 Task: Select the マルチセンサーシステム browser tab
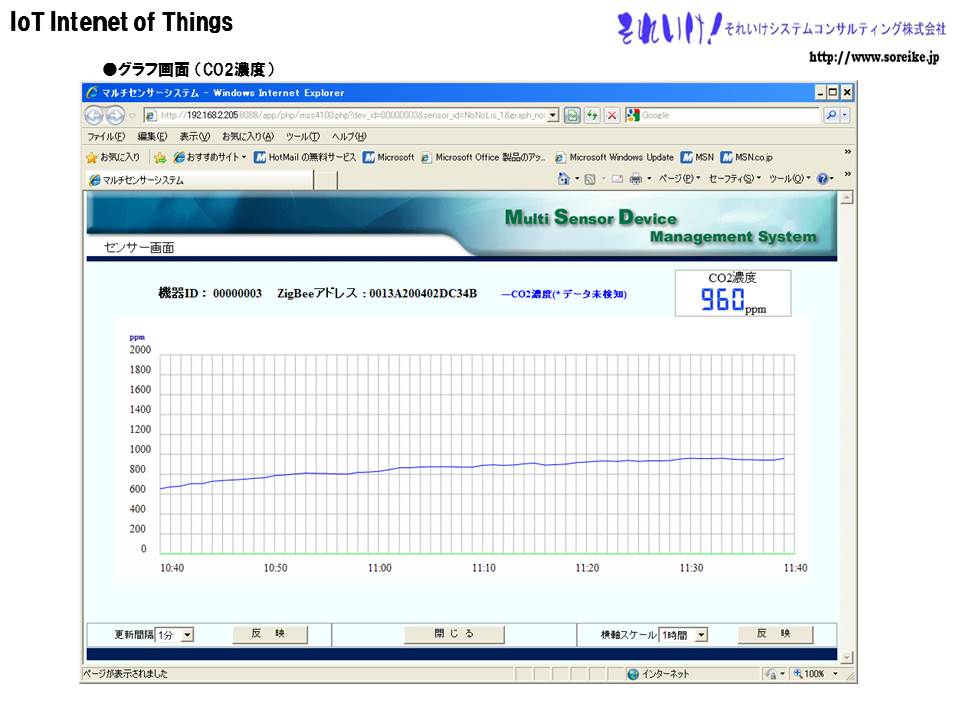click(x=199, y=180)
